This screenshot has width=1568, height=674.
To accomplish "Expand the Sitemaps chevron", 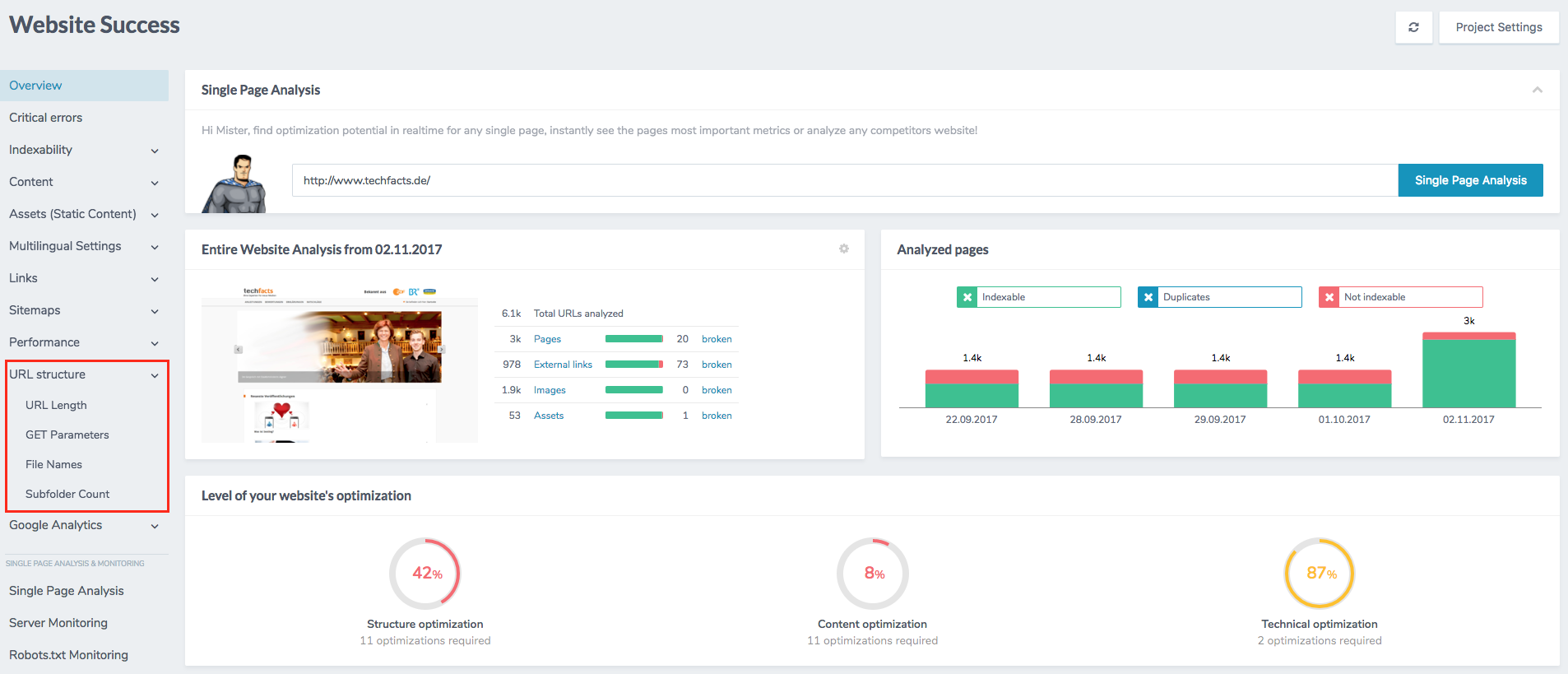I will point(155,311).
